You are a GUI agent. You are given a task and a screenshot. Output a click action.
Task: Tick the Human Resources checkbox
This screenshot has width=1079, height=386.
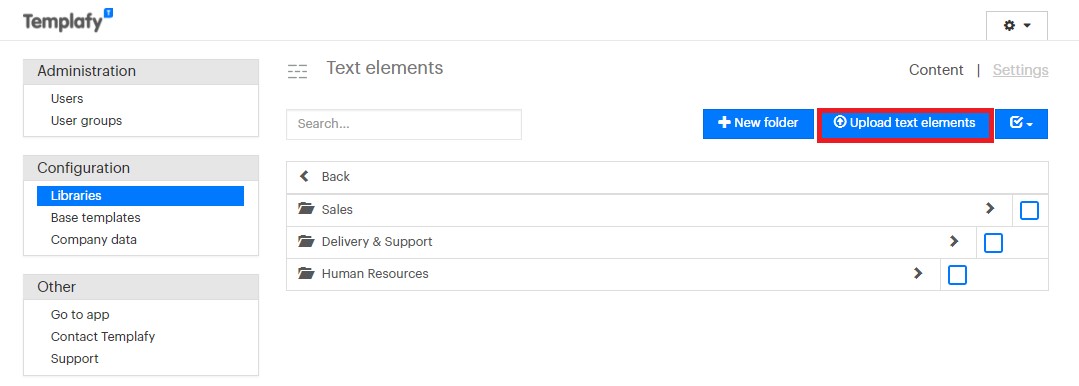(957, 275)
